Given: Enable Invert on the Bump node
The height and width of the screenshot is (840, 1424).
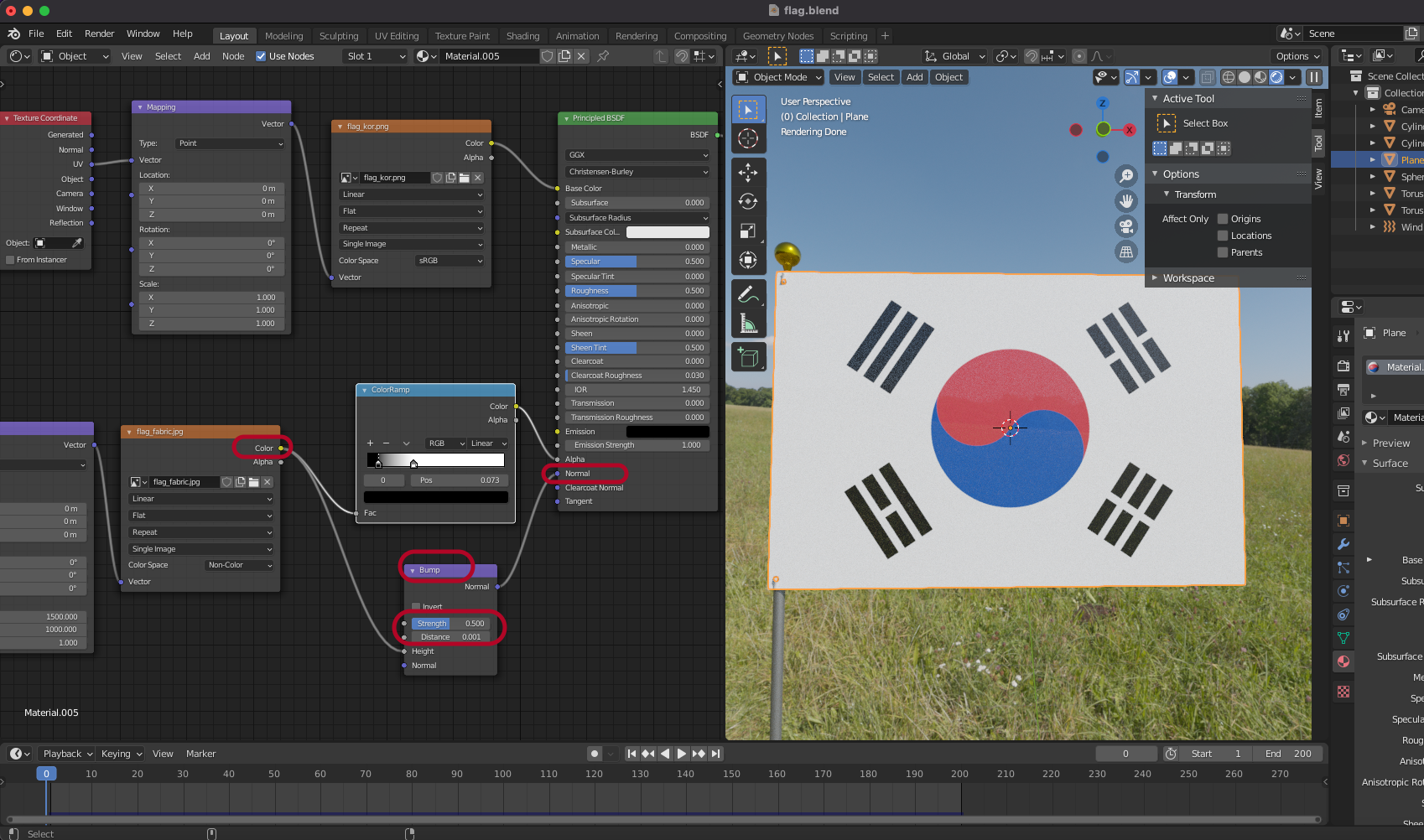Looking at the screenshot, I should click(416, 606).
